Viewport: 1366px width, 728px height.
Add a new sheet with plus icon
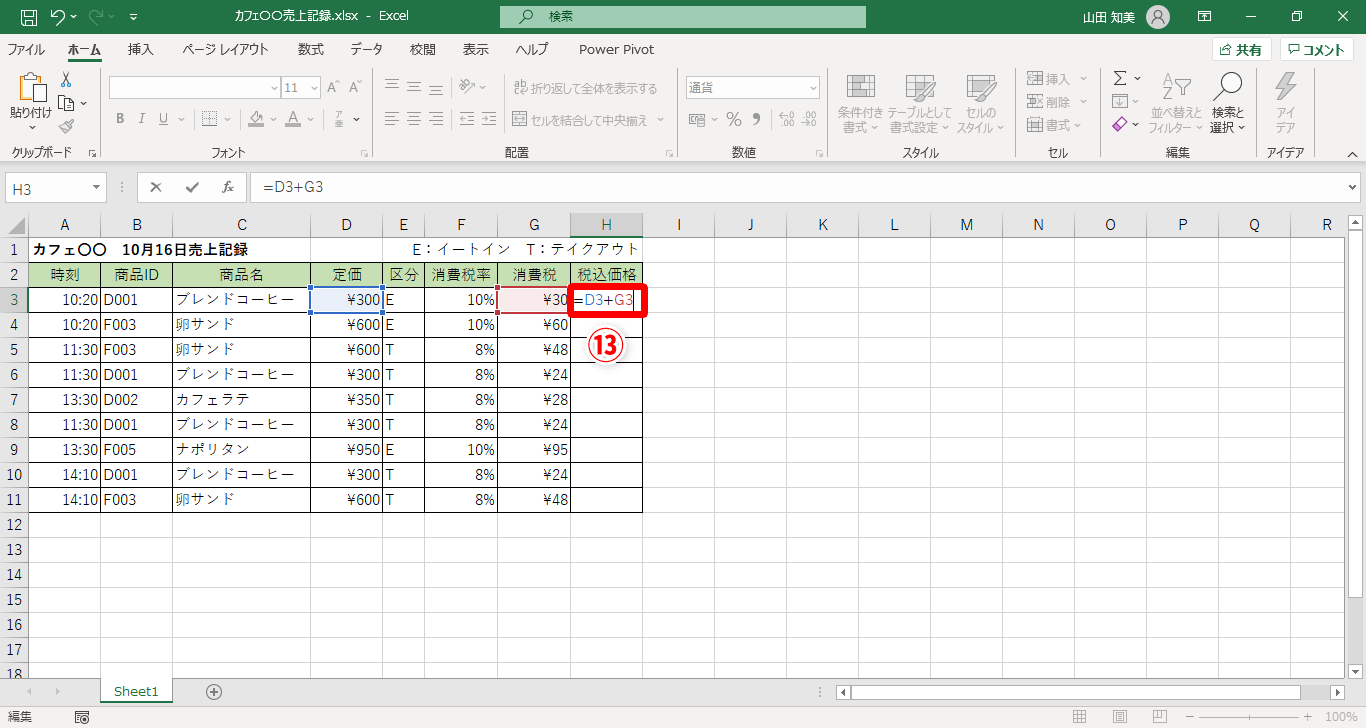pos(213,691)
